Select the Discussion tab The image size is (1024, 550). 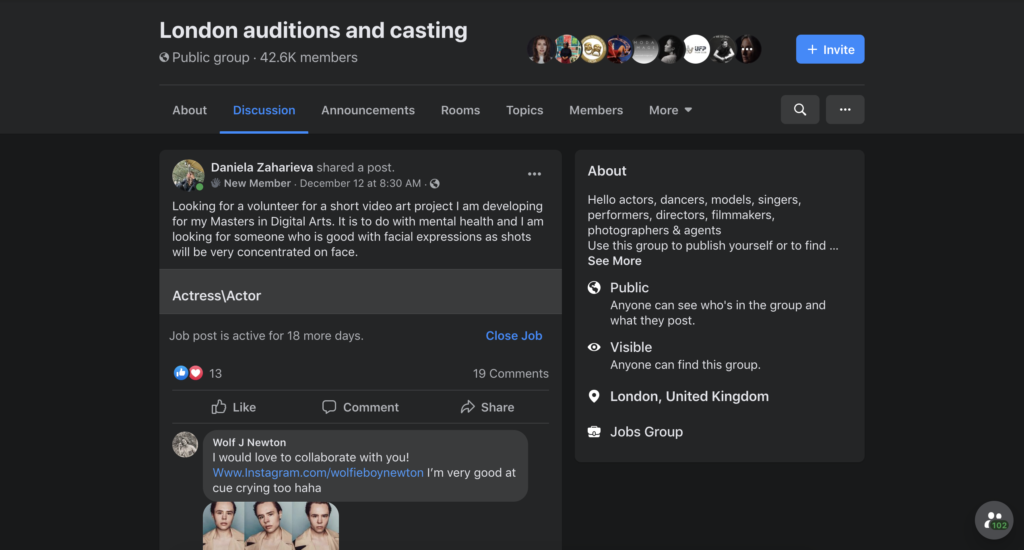264,110
